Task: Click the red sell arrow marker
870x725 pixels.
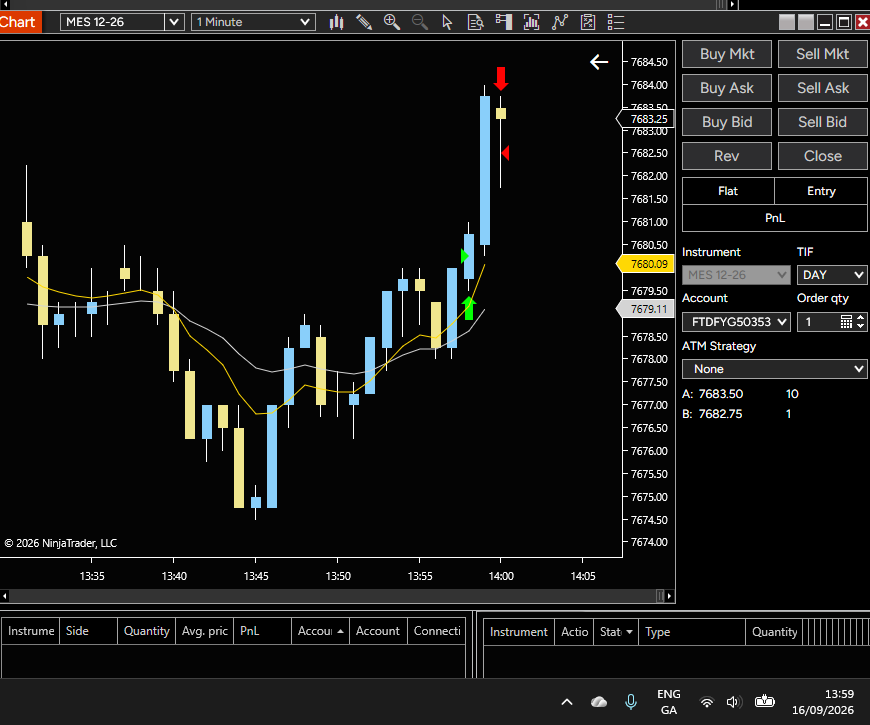Action: tap(501, 79)
